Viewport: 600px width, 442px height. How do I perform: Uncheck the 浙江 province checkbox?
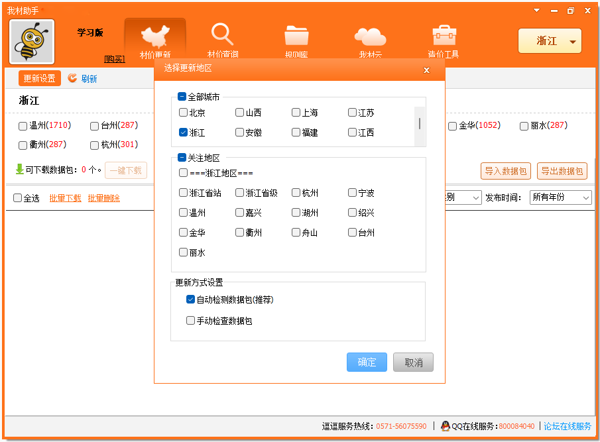tap(183, 132)
